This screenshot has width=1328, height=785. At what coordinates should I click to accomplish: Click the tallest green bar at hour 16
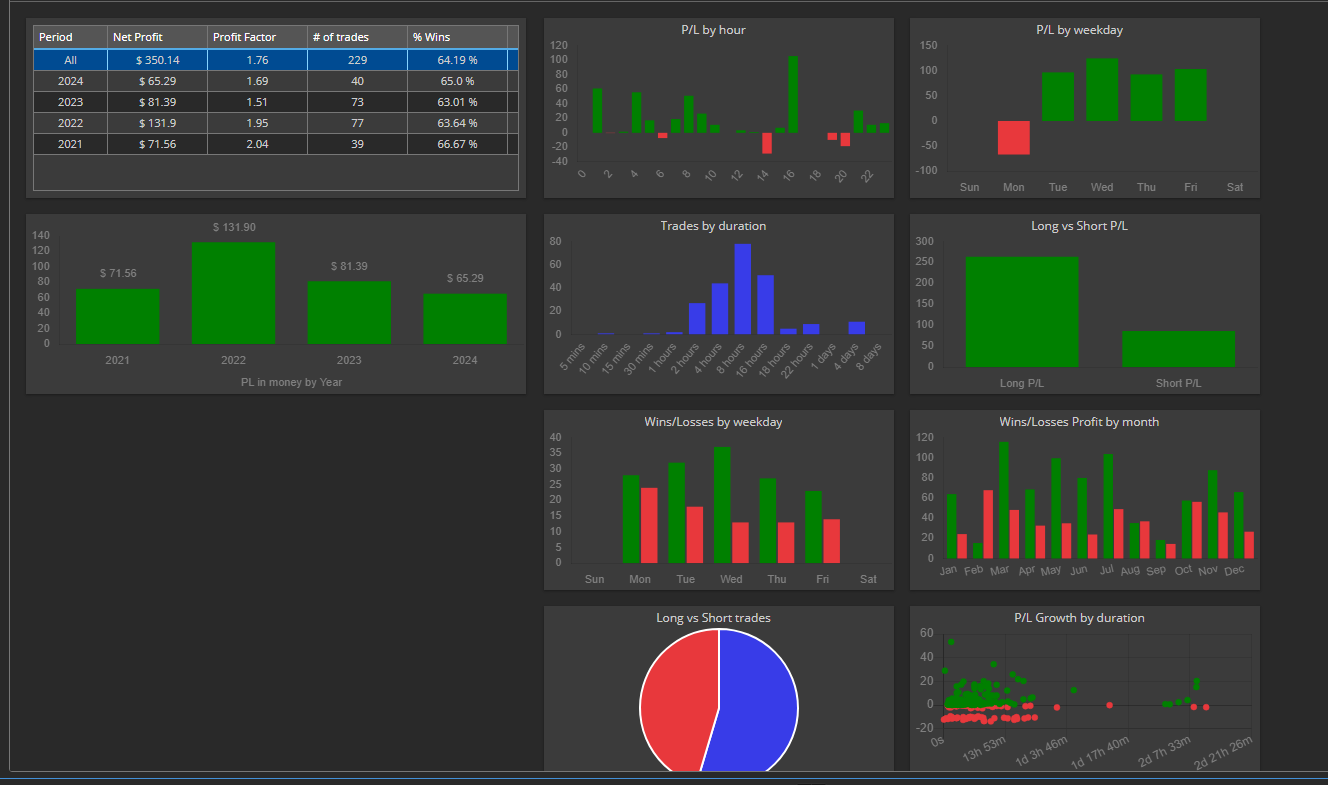coord(793,94)
